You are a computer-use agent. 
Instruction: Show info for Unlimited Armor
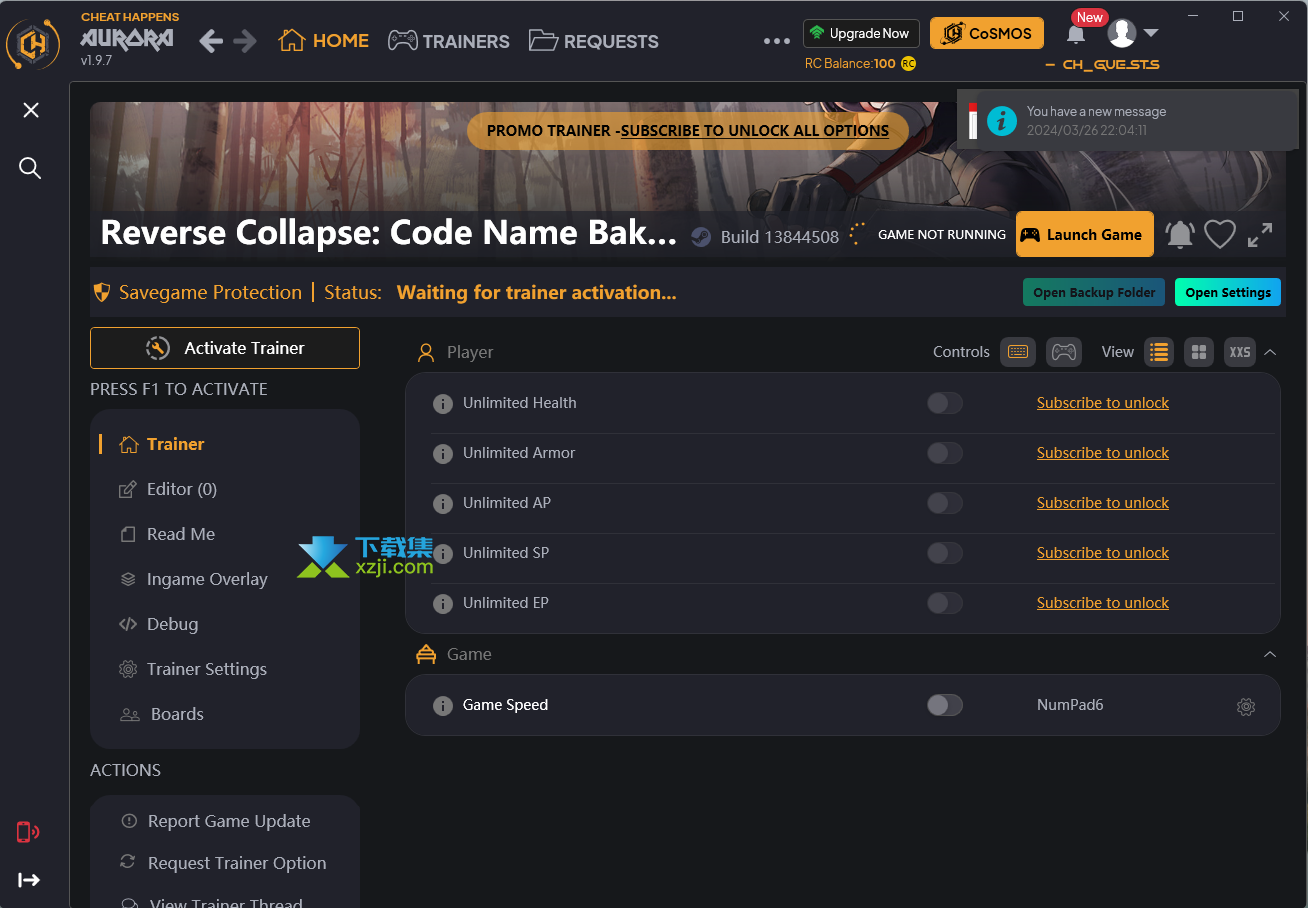coord(443,454)
